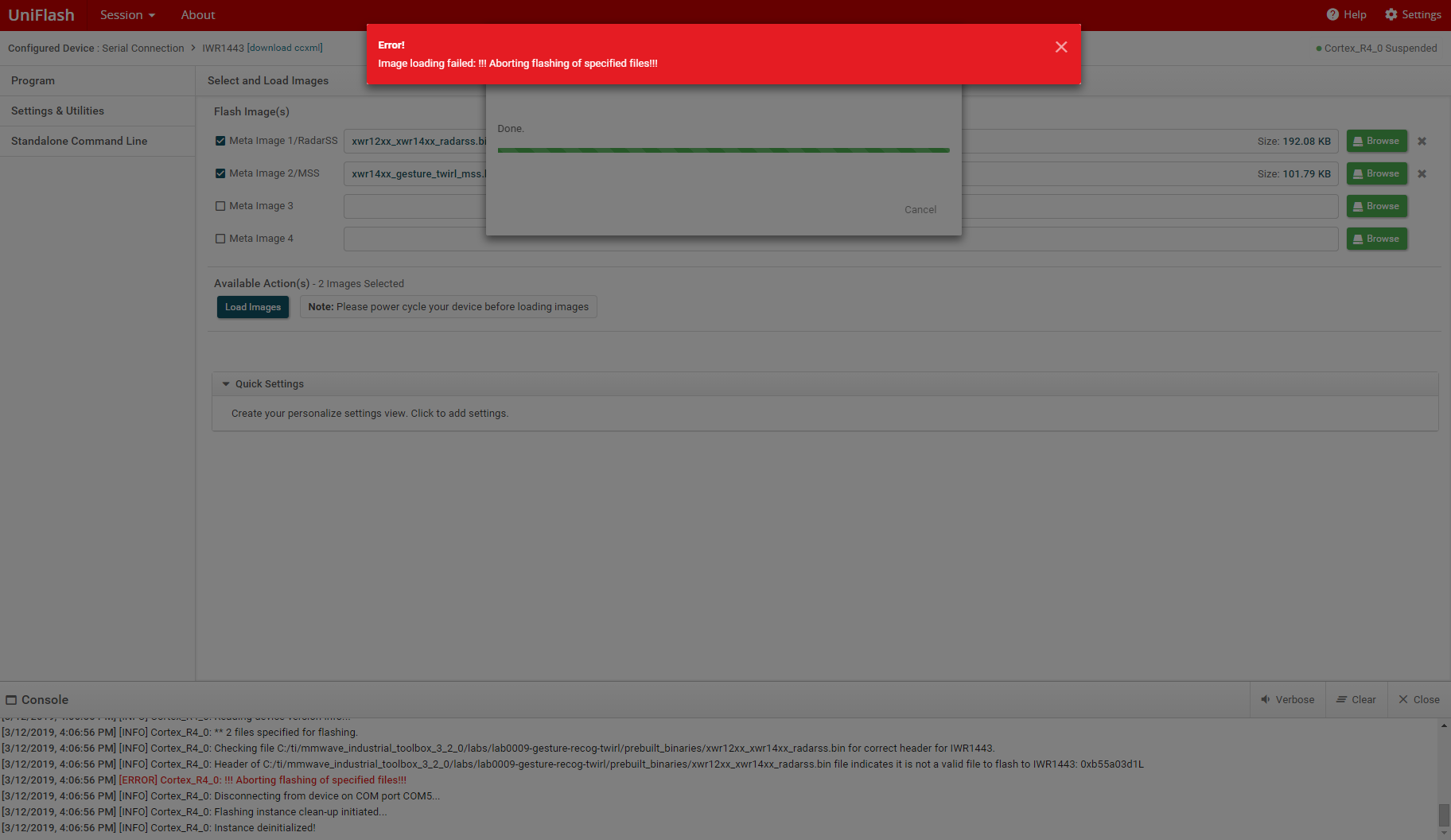This screenshot has width=1451, height=840.
Task: Click 'Size: 192.08 KB' label
Action: (x=1294, y=142)
